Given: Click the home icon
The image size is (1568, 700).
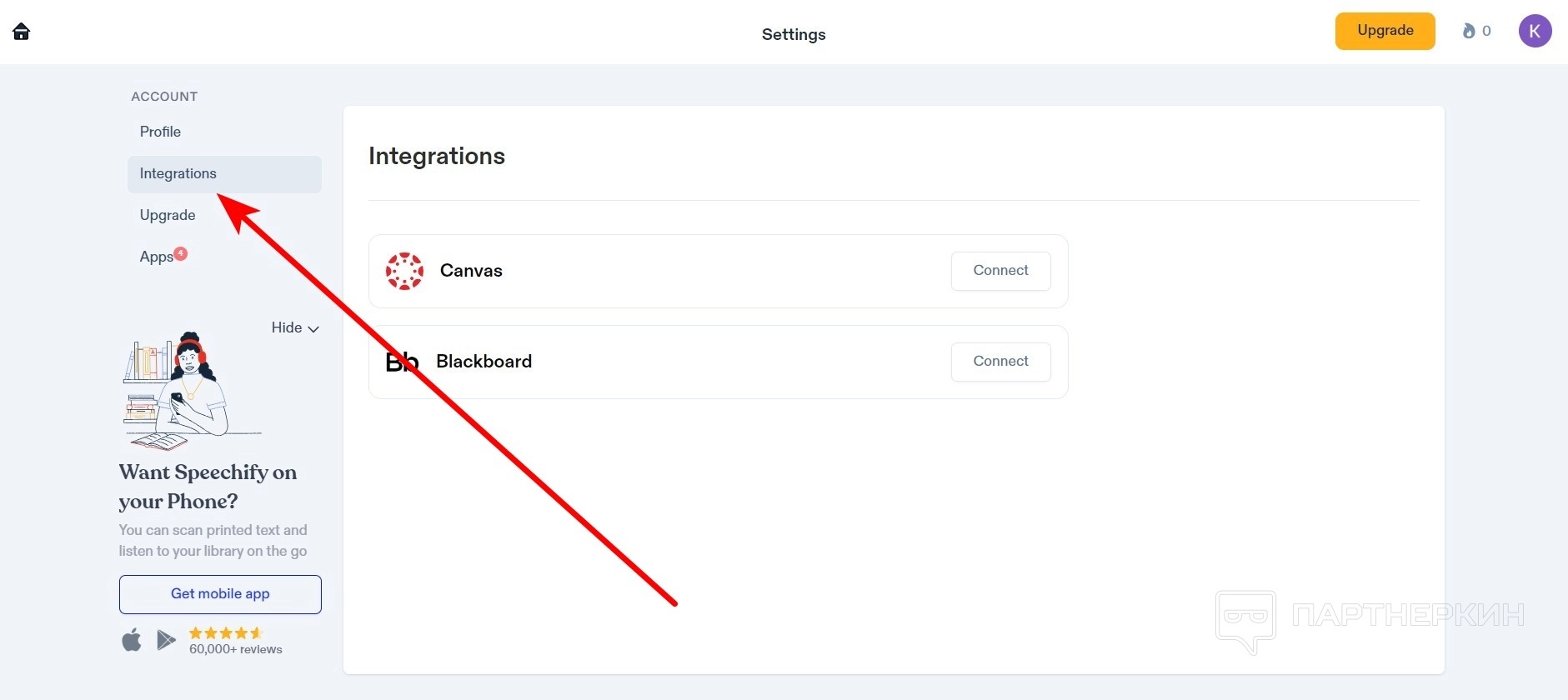Looking at the screenshot, I should click(x=22, y=32).
